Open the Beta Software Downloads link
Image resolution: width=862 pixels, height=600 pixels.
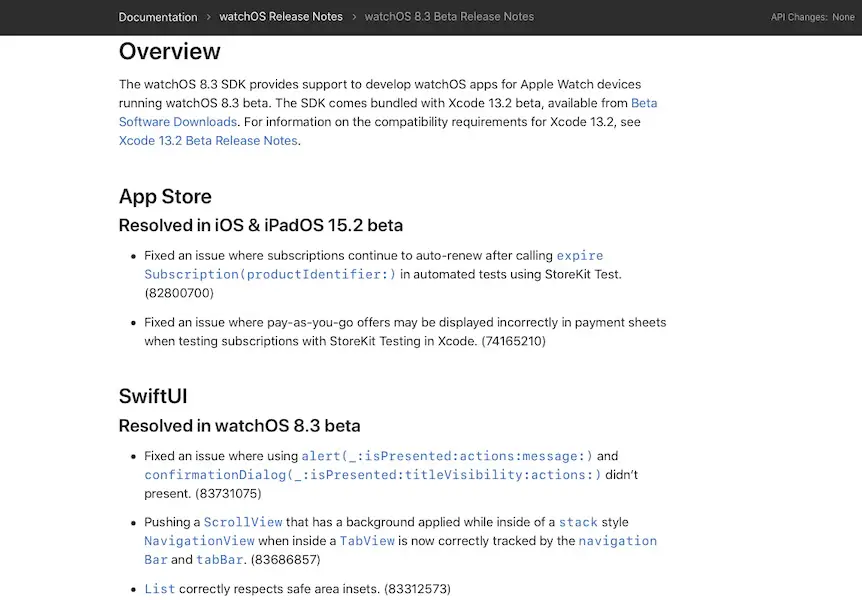pos(178,122)
